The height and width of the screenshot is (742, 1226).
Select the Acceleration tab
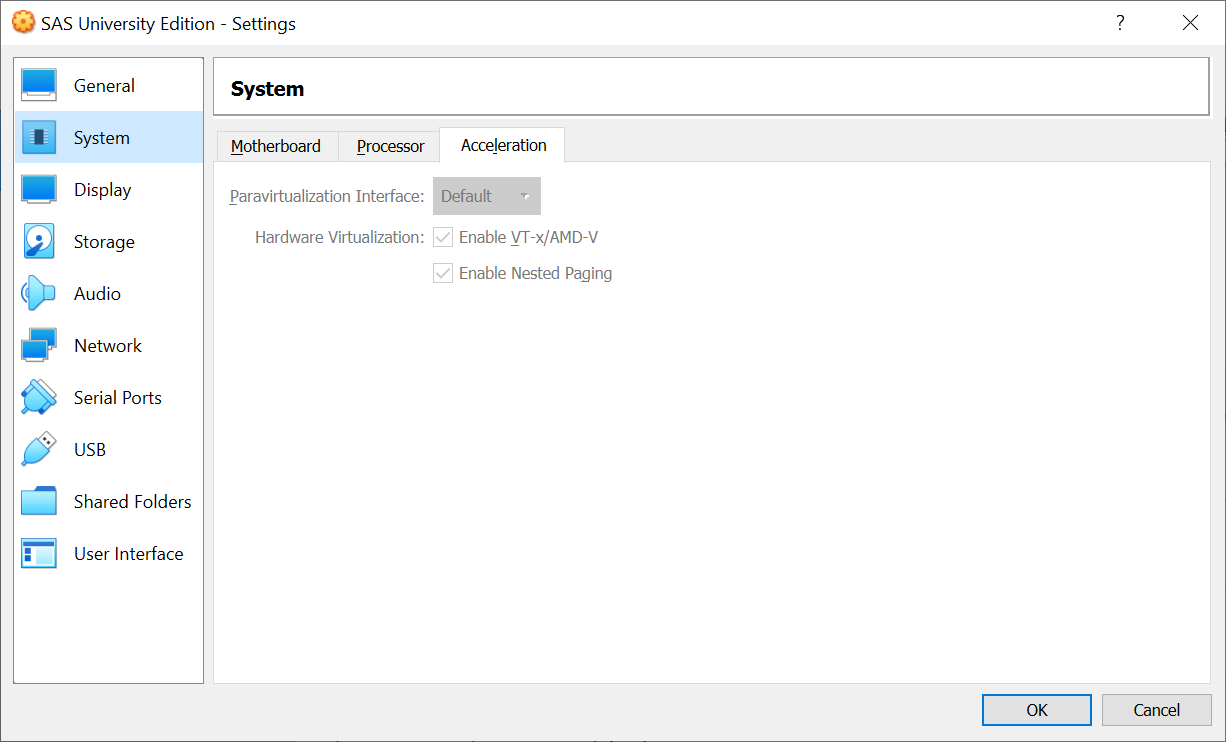click(503, 145)
